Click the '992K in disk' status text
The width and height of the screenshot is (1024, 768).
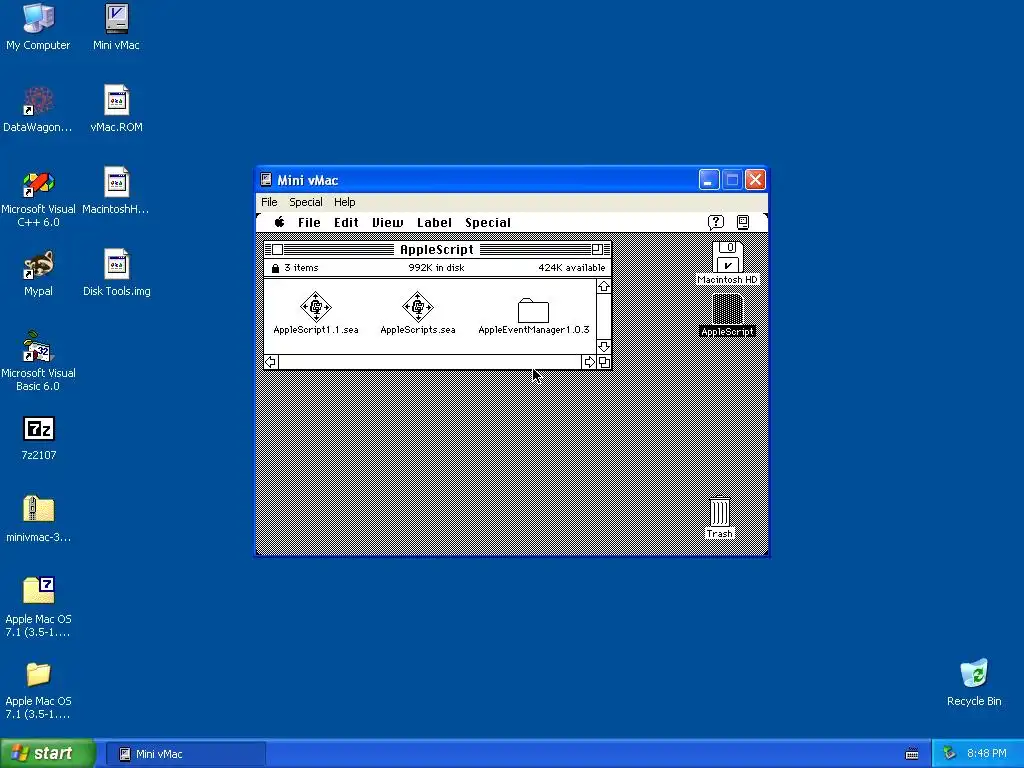point(436,268)
